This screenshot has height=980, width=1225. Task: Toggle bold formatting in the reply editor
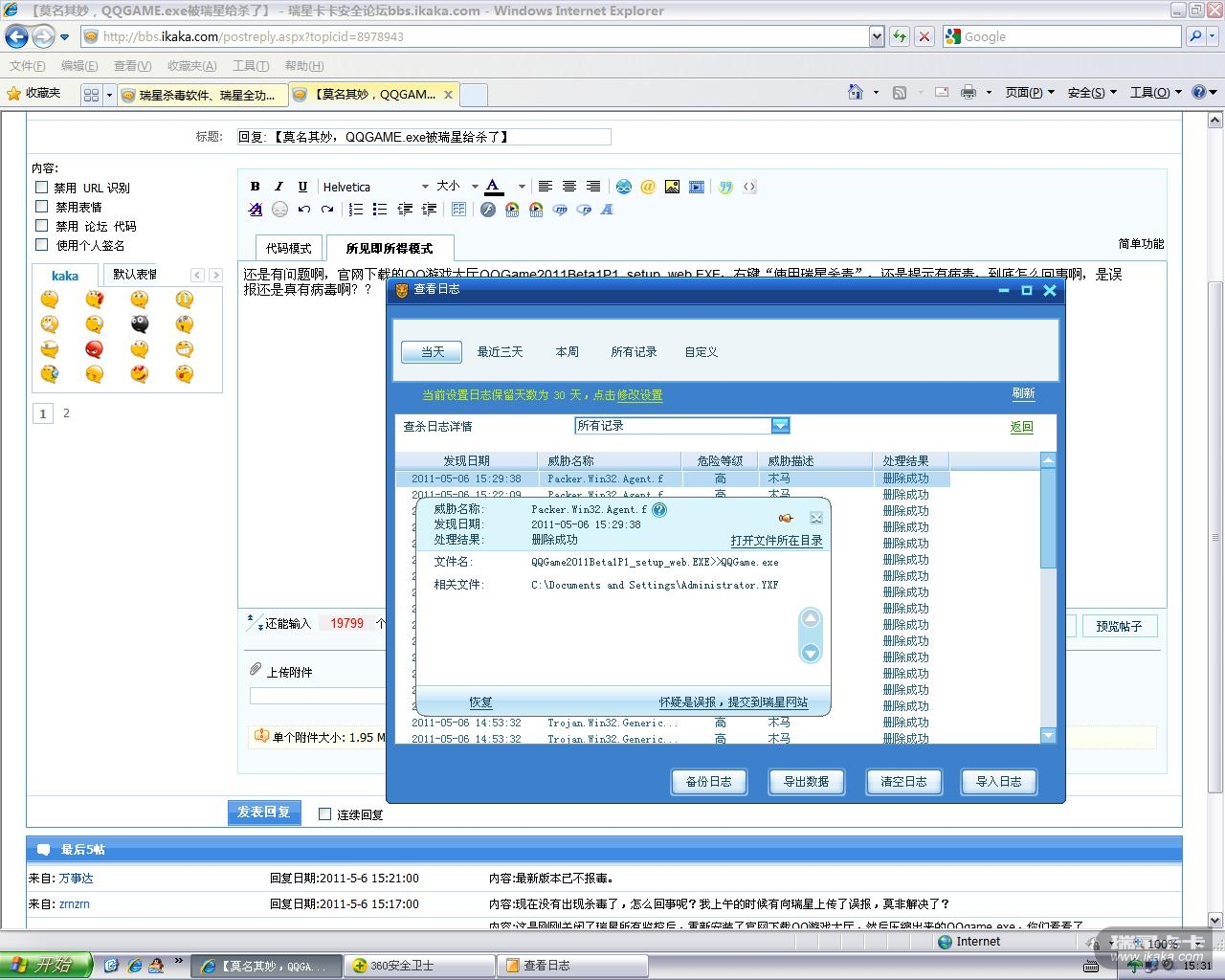click(x=256, y=187)
